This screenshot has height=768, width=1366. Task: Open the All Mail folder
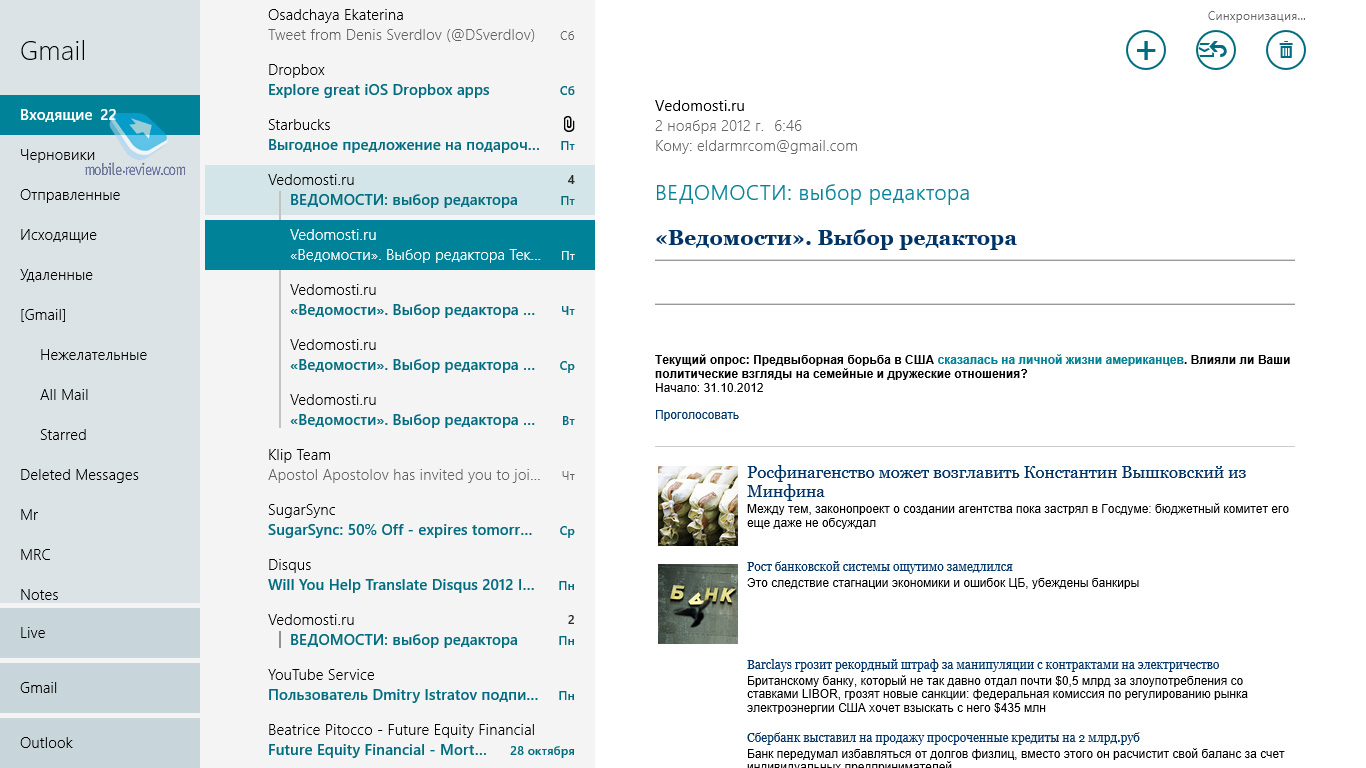pos(100,395)
